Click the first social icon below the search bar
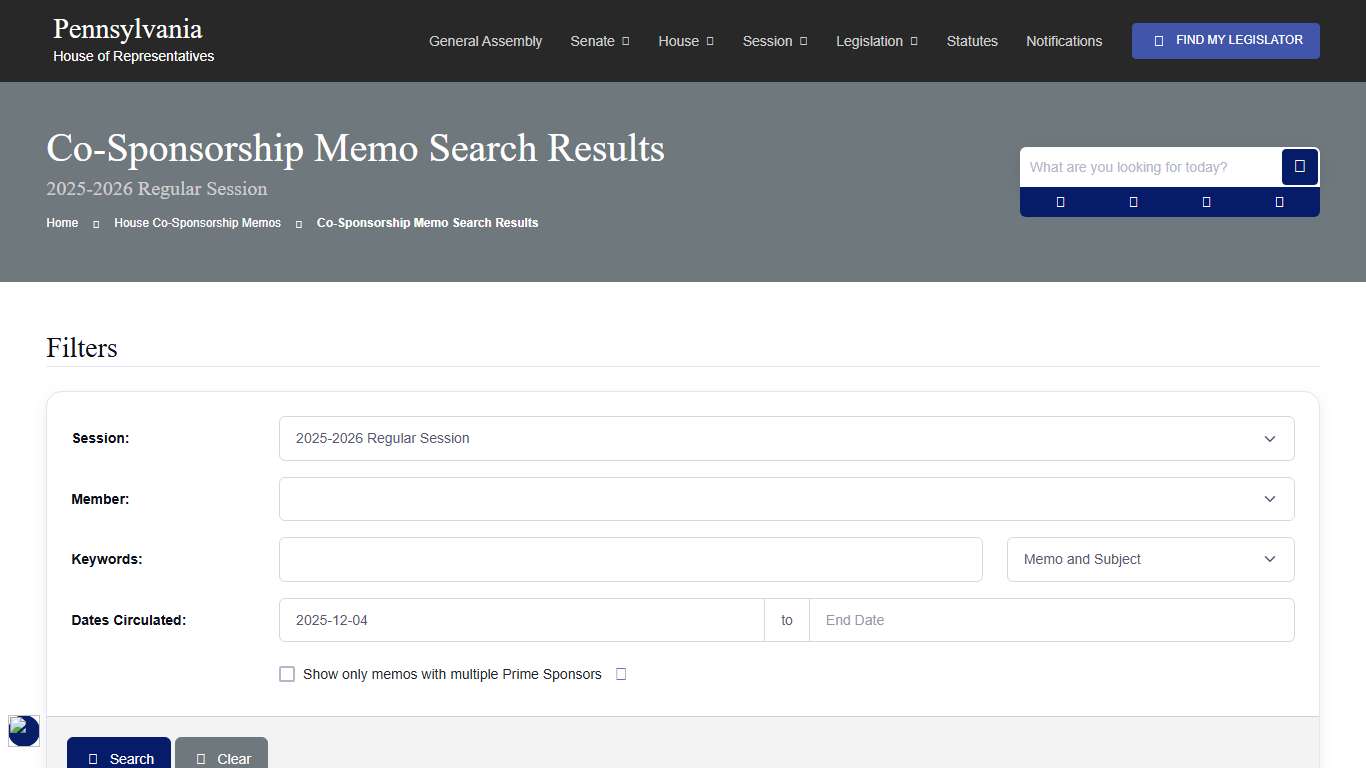Viewport: 1366px width, 768px height. click(x=1060, y=201)
